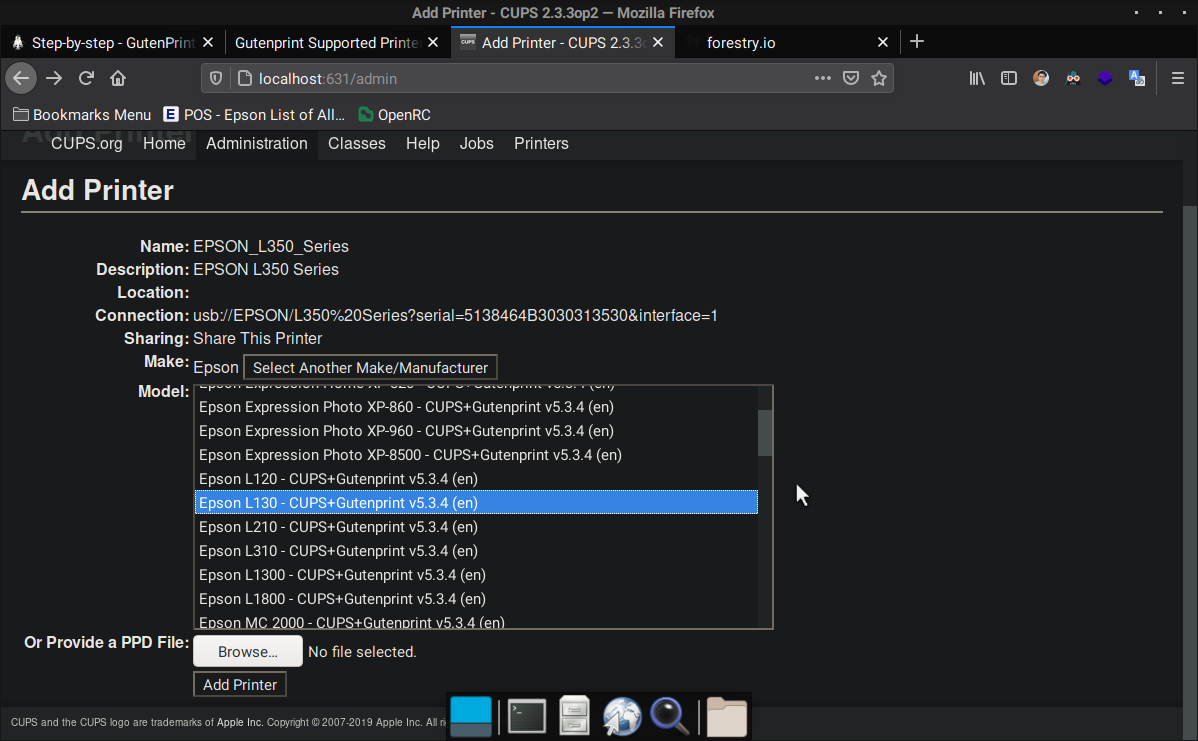Close the forestry.io tab

coord(882,43)
